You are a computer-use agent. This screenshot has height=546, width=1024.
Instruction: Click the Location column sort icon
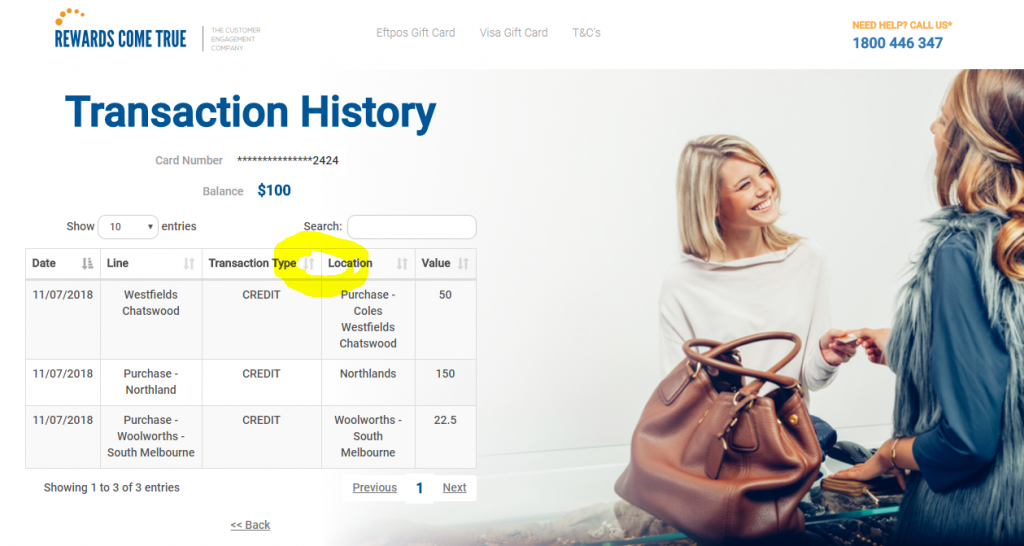click(x=402, y=264)
